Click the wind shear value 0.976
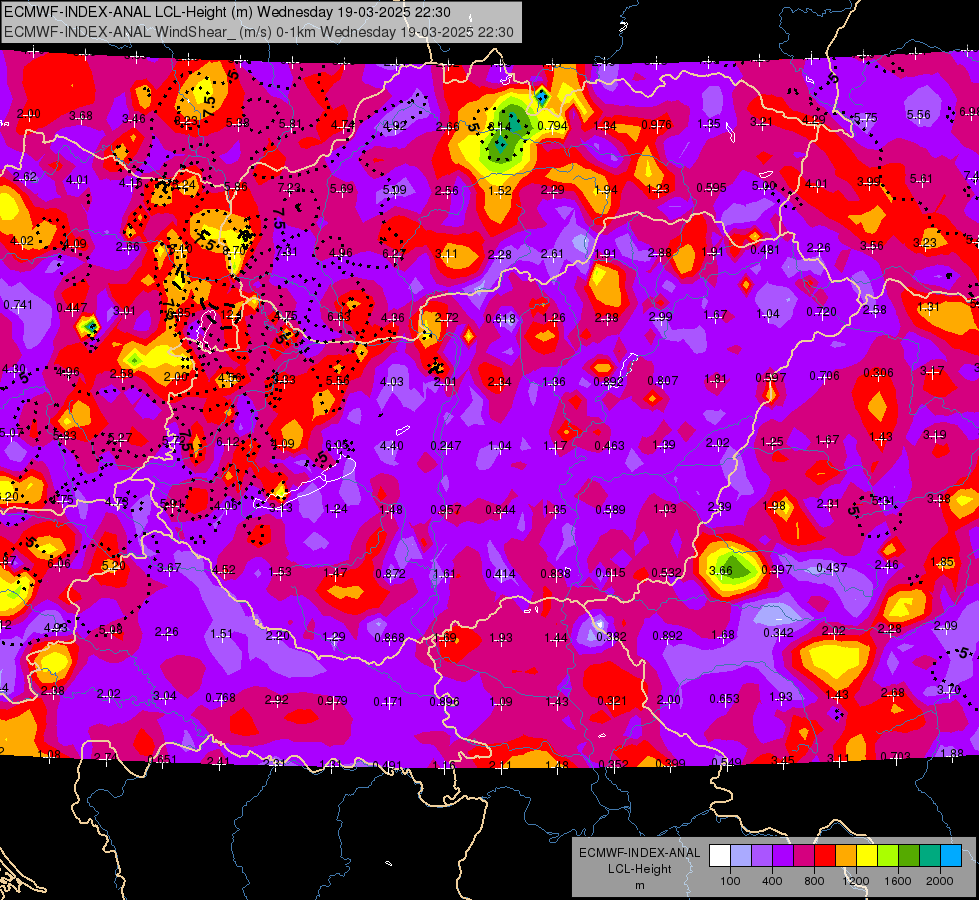The image size is (979, 900). pyautogui.click(x=656, y=124)
